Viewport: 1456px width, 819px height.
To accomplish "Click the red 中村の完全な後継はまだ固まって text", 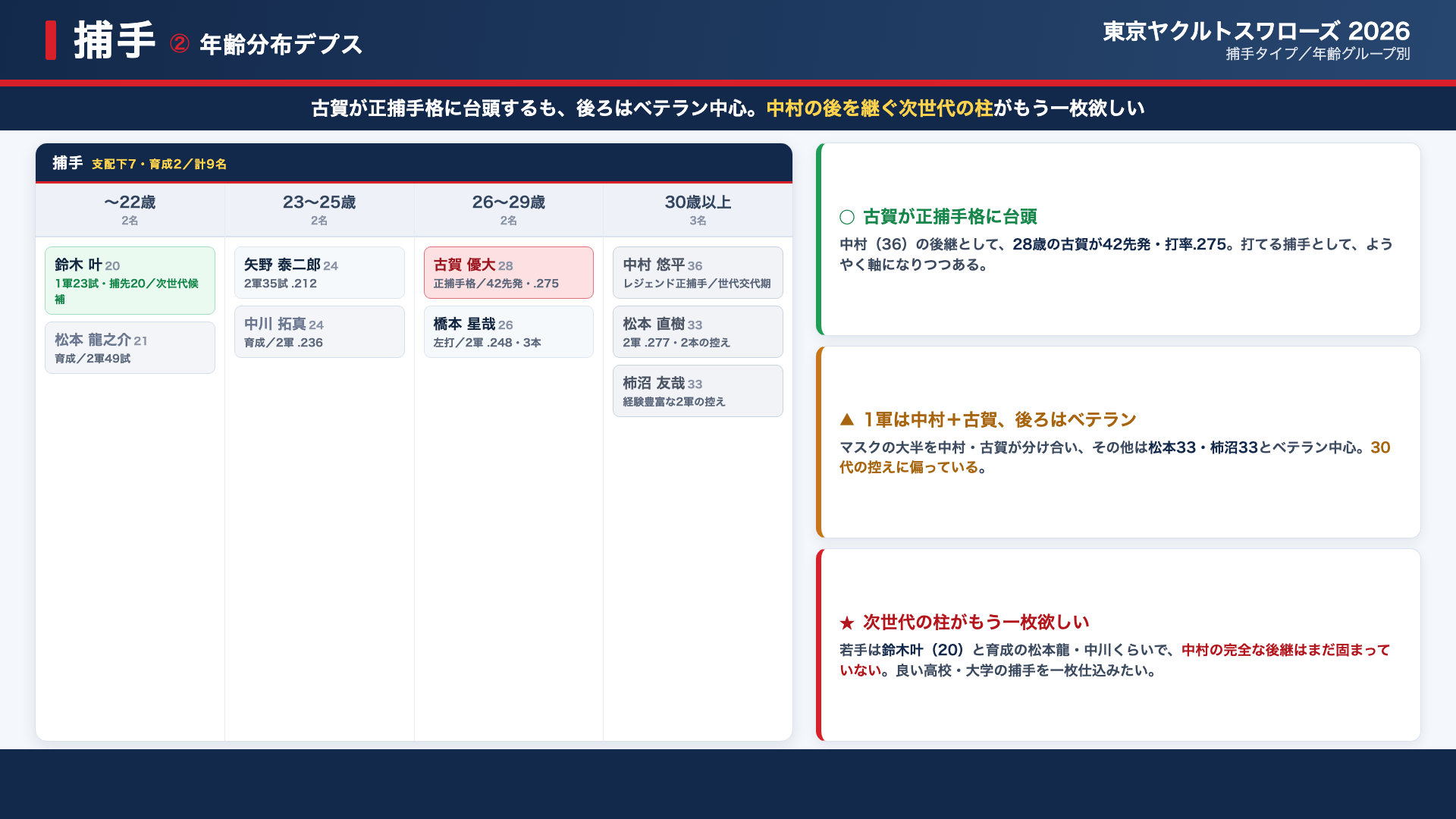I will (1285, 650).
